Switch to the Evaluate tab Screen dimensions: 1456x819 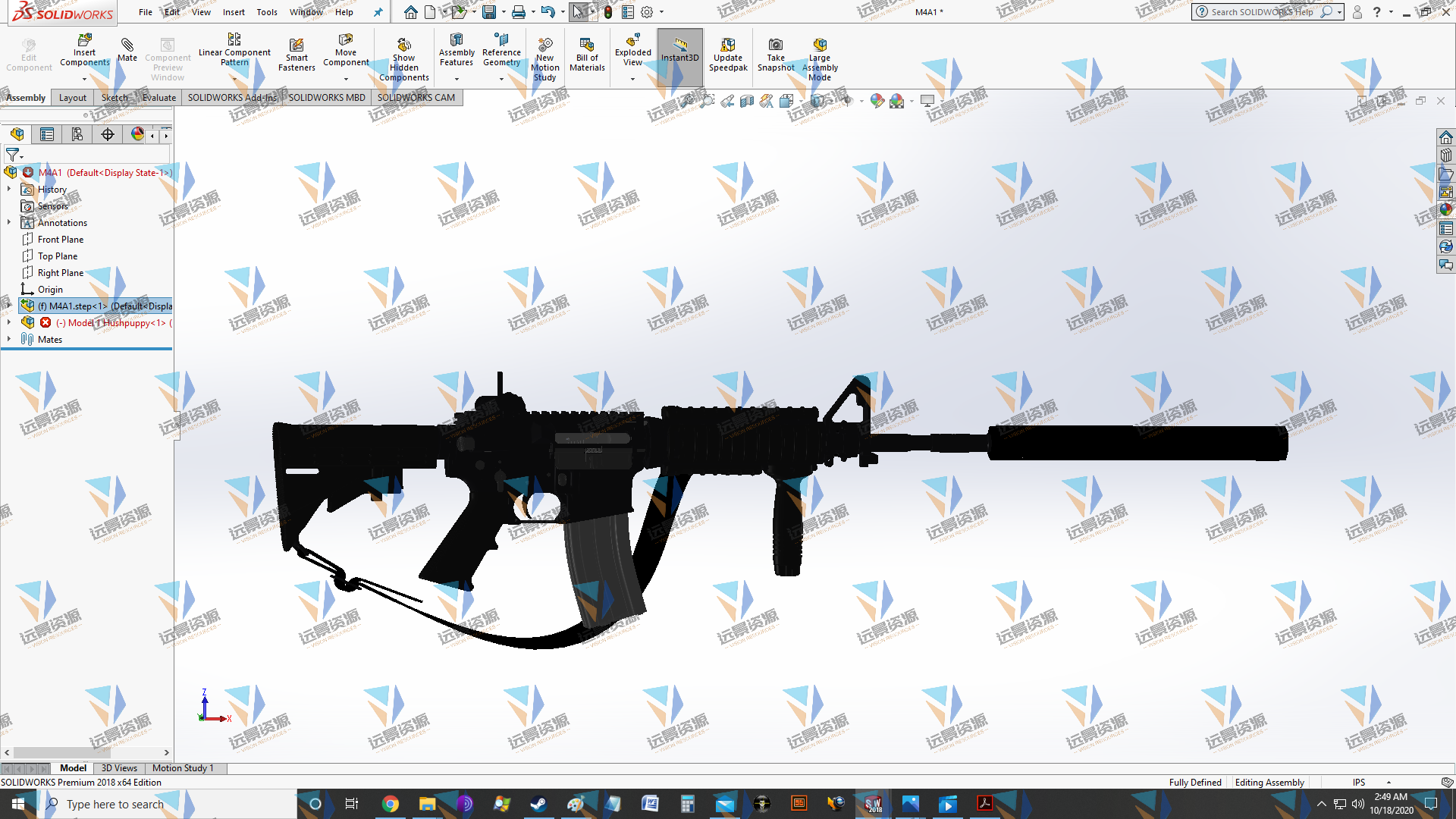click(158, 97)
